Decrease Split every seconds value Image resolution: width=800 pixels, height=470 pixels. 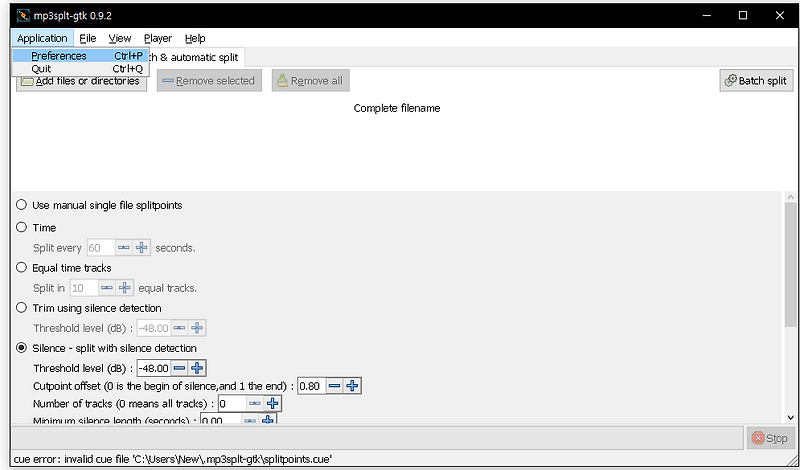tap(124, 248)
